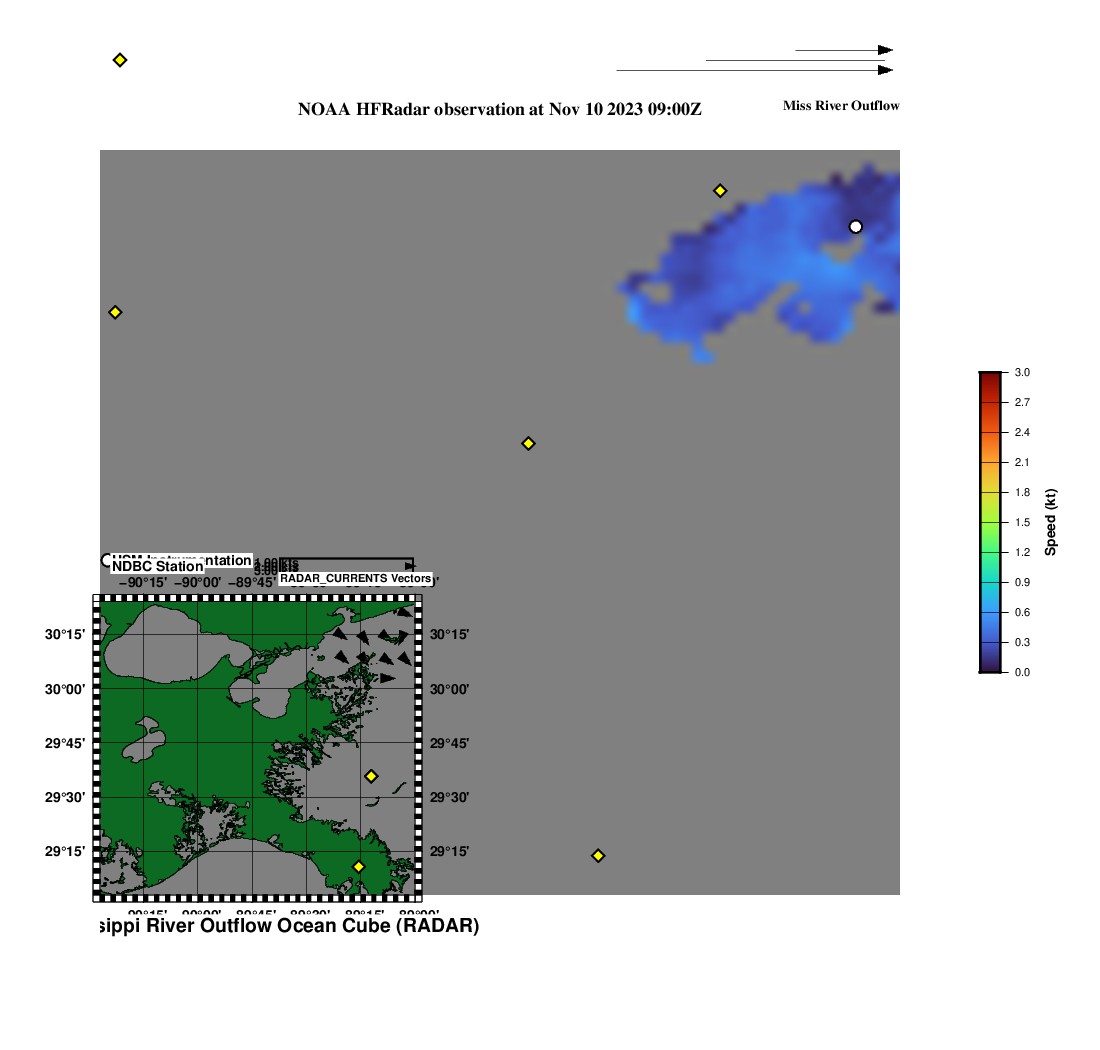Click the yellow diamond in the center of the main map

(529, 443)
